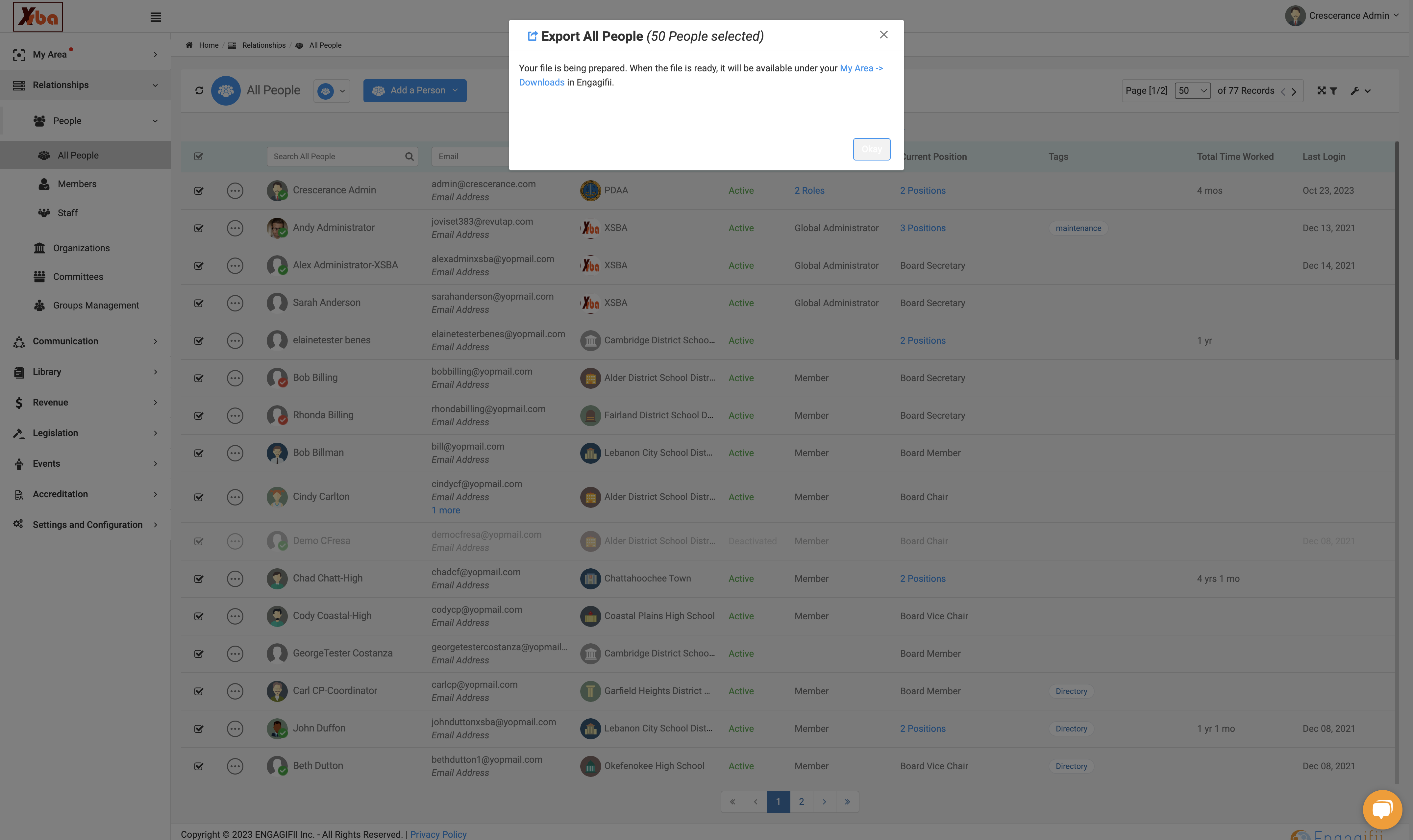Image resolution: width=1413 pixels, height=840 pixels.
Task: Click the Email filter input field
Action: click(470, 157)
